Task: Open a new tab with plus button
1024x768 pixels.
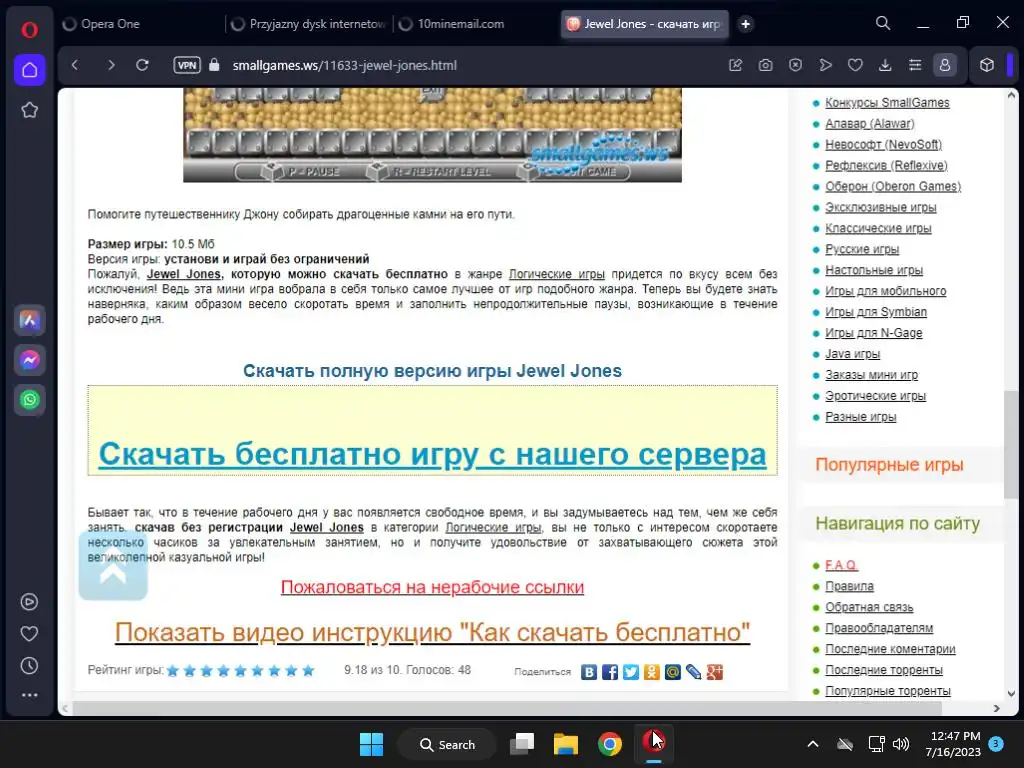Action: 745,24
